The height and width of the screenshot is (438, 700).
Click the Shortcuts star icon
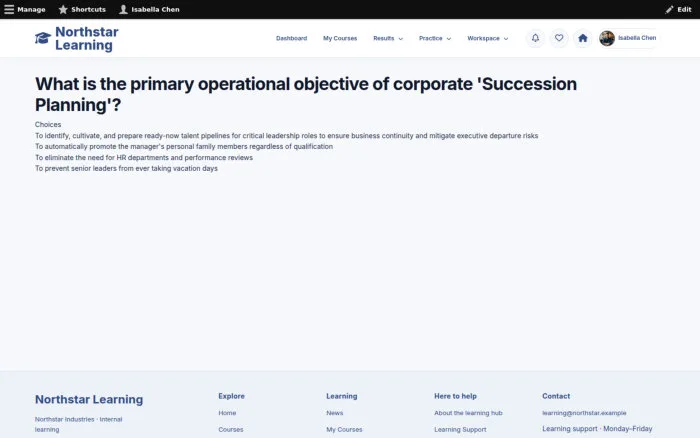tap(63, 9)
